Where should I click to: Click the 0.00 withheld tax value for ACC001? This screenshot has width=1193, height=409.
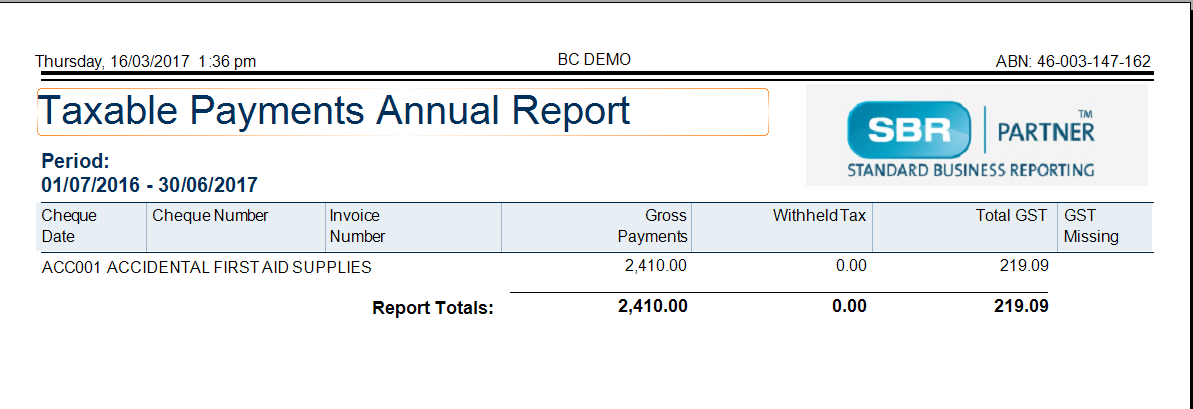[851, 266]
